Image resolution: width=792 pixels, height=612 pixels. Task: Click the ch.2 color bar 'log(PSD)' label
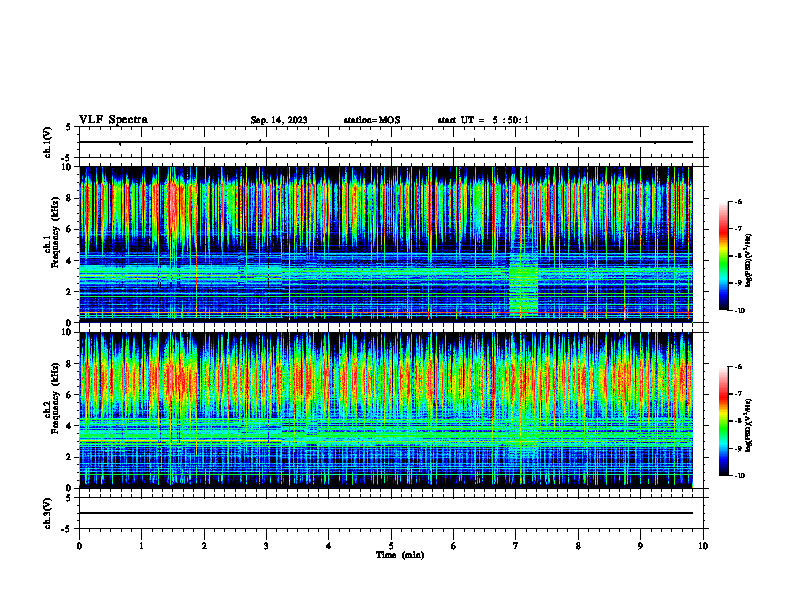tap(749, 425)
